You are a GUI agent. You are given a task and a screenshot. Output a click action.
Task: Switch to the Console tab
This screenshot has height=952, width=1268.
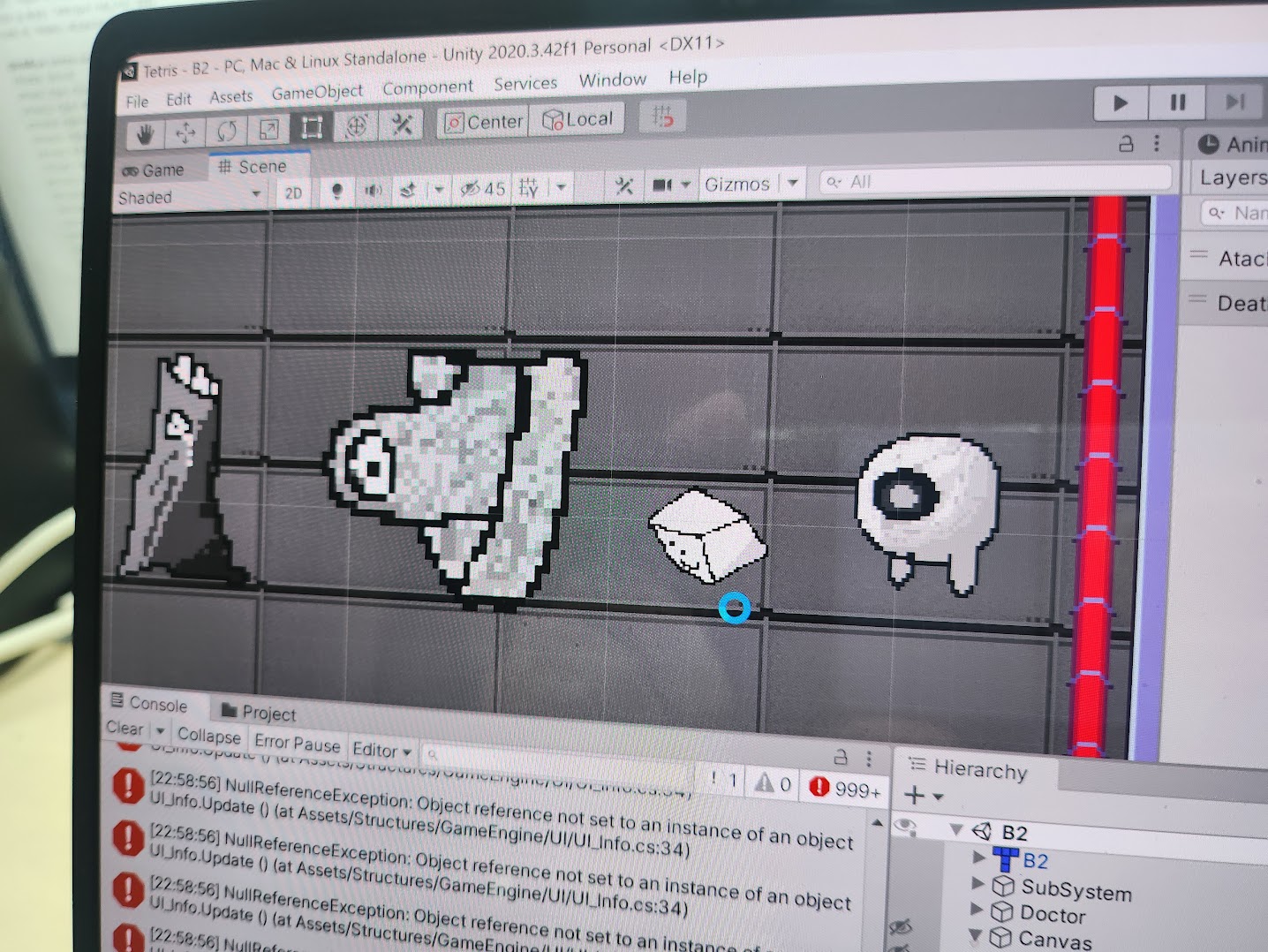pyautogui.click(x=148, y=703)
